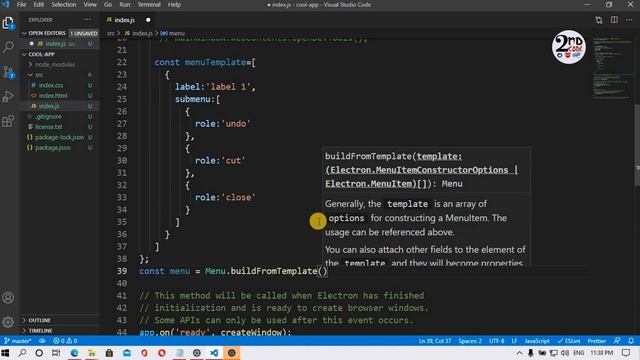Open the Help menu
This screenshot has height=360, width=640.
[174, 5]
